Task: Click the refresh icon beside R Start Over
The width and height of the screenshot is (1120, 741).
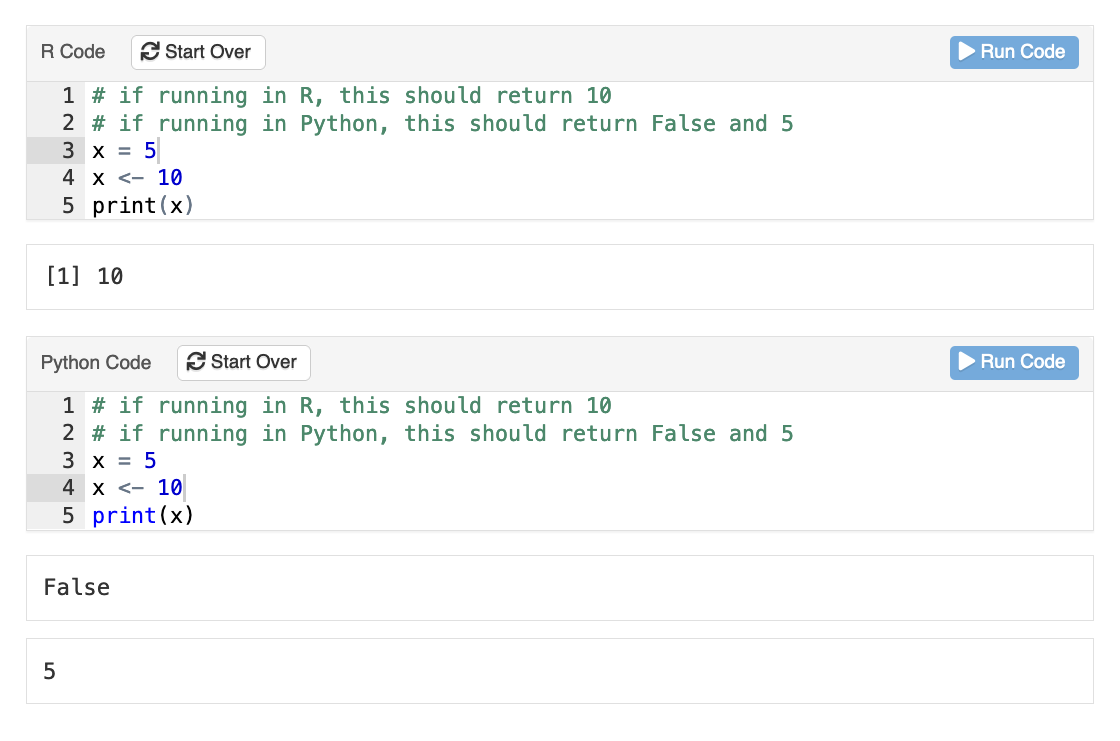Action: tap(150, 52)
